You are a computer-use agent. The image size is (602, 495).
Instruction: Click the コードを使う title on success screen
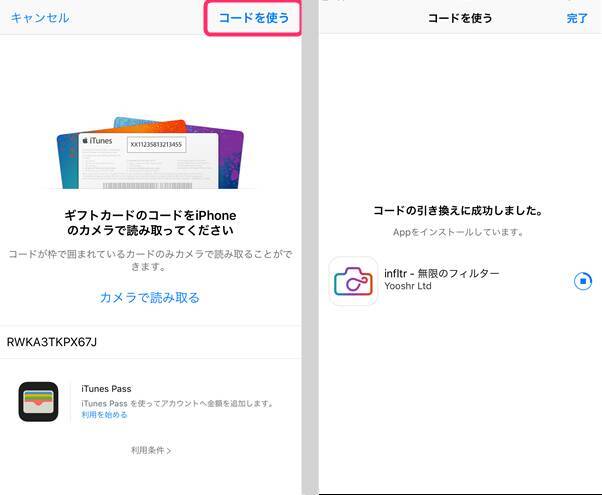tap(459, 18)
